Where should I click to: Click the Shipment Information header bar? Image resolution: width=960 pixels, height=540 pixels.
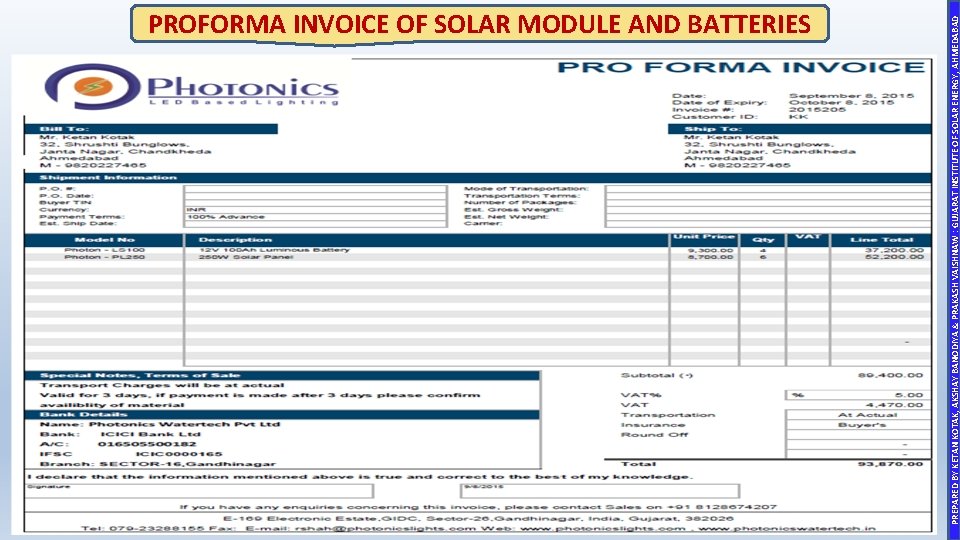pyautogui.click(x=478, y=178)
